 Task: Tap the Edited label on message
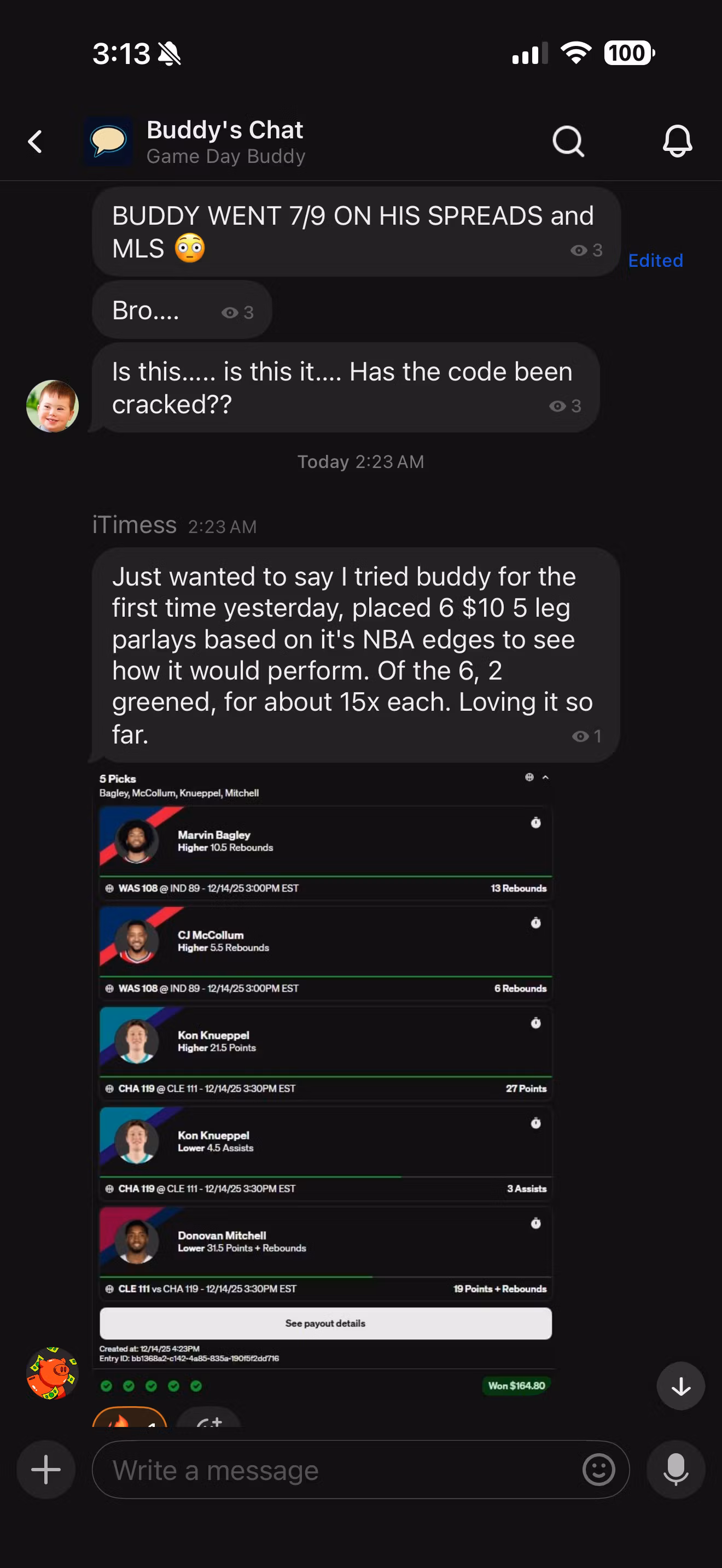(655, 261)
